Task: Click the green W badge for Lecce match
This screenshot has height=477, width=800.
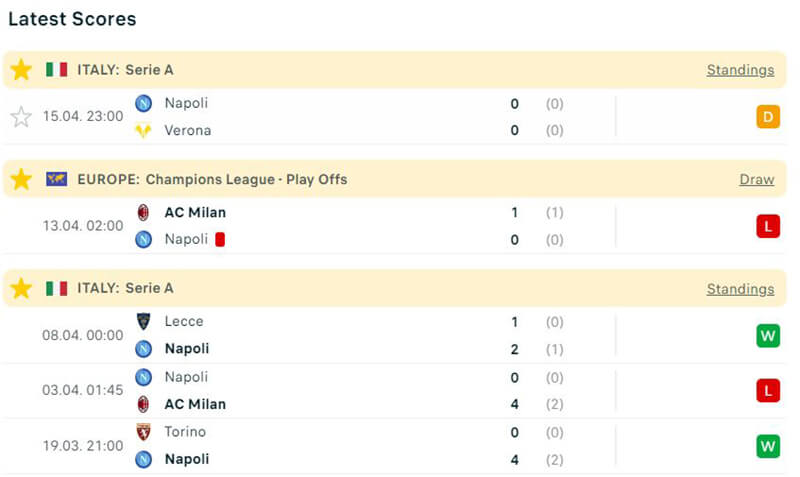Action: pyautogui.click(x=767, y=335)
